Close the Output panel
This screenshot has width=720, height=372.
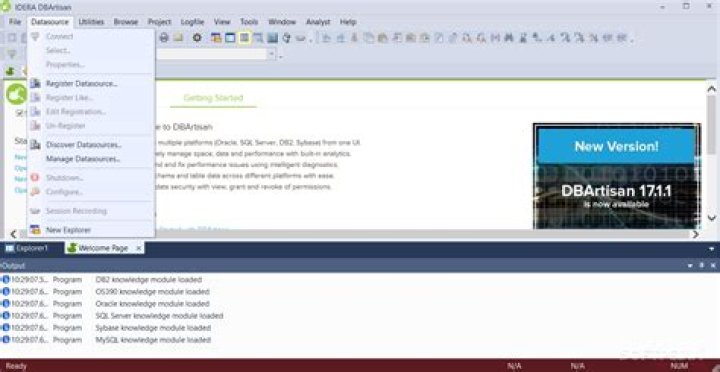click(713, 265)
